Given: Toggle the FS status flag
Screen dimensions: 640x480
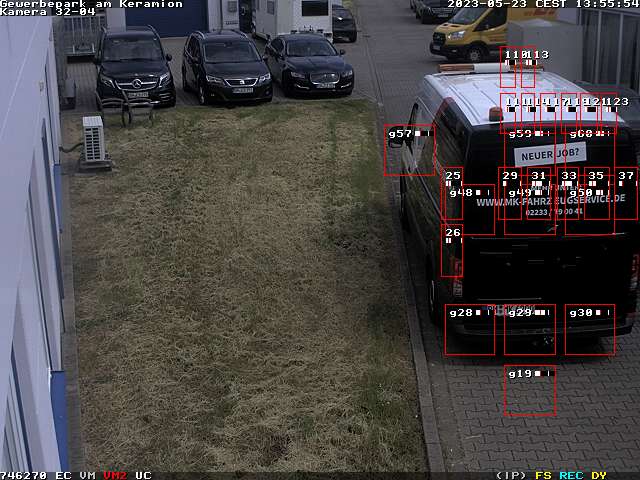Looking at the screenshot, I should click(x=543, y=475).
